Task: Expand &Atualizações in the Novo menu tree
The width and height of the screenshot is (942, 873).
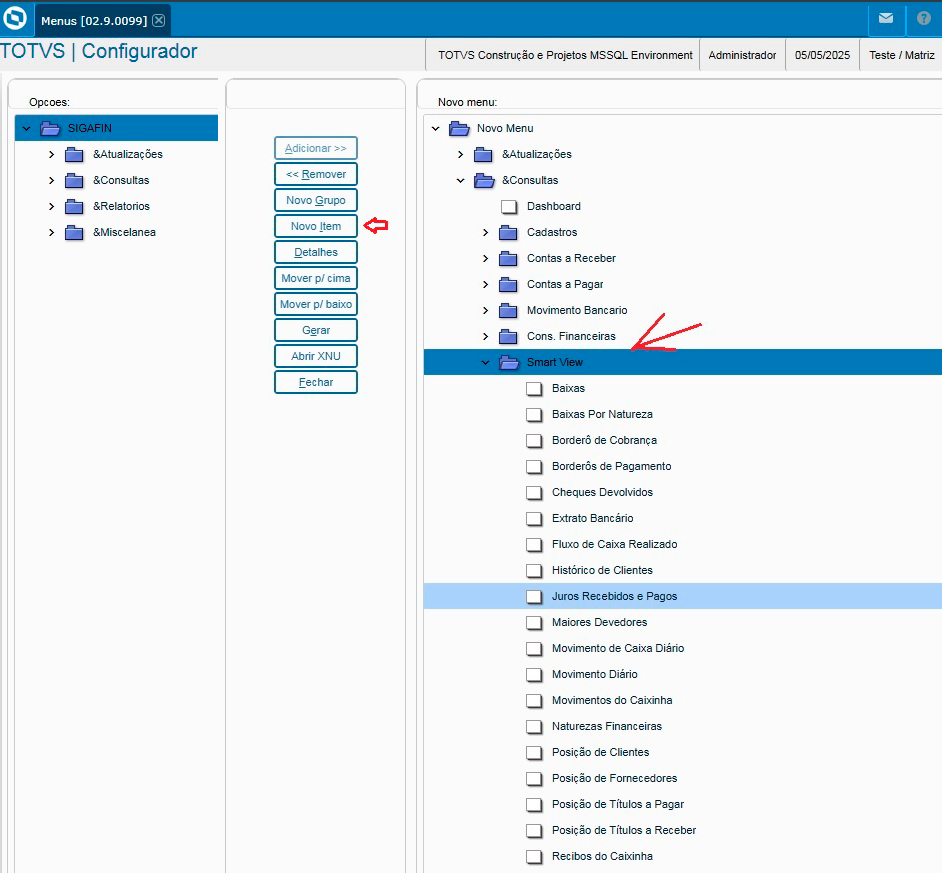Action: click(x=461, y=154)
